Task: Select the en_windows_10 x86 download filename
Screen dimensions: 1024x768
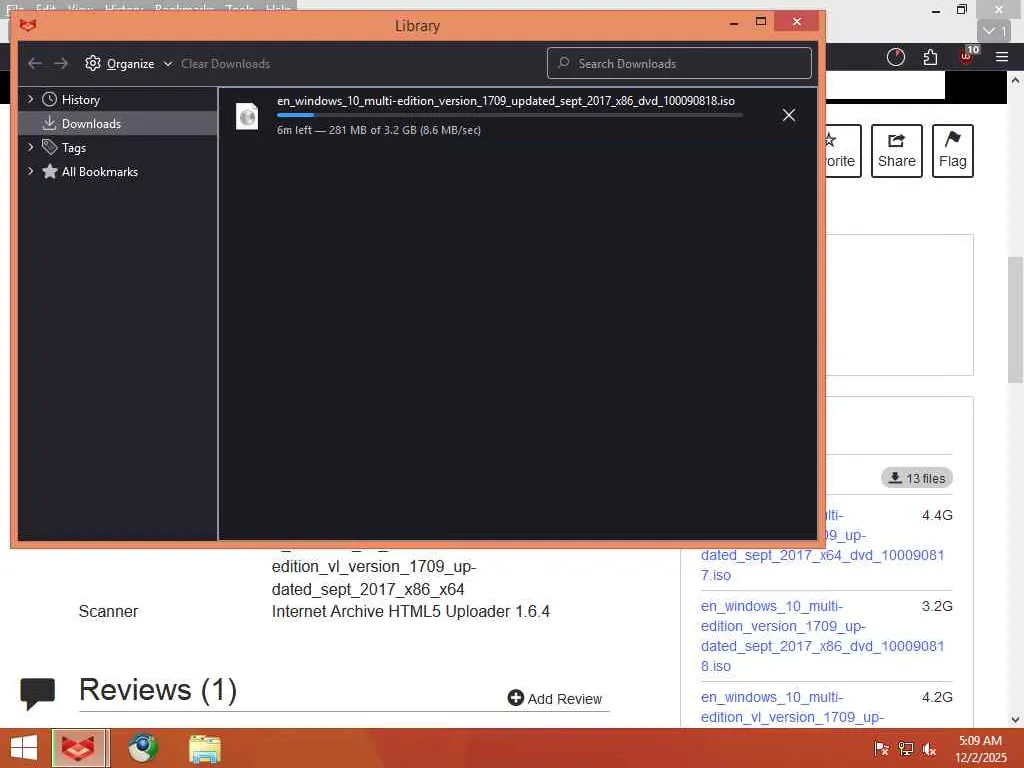Action: coord(505,101)
